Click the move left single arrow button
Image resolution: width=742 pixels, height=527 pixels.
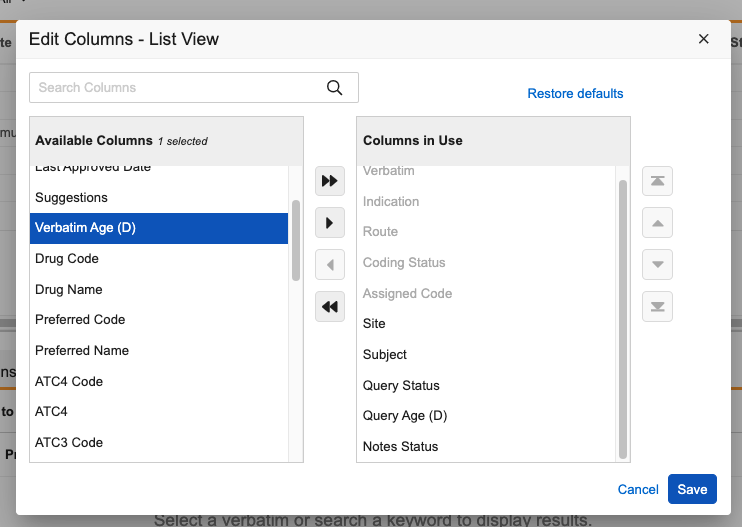[x=329, y=265]
